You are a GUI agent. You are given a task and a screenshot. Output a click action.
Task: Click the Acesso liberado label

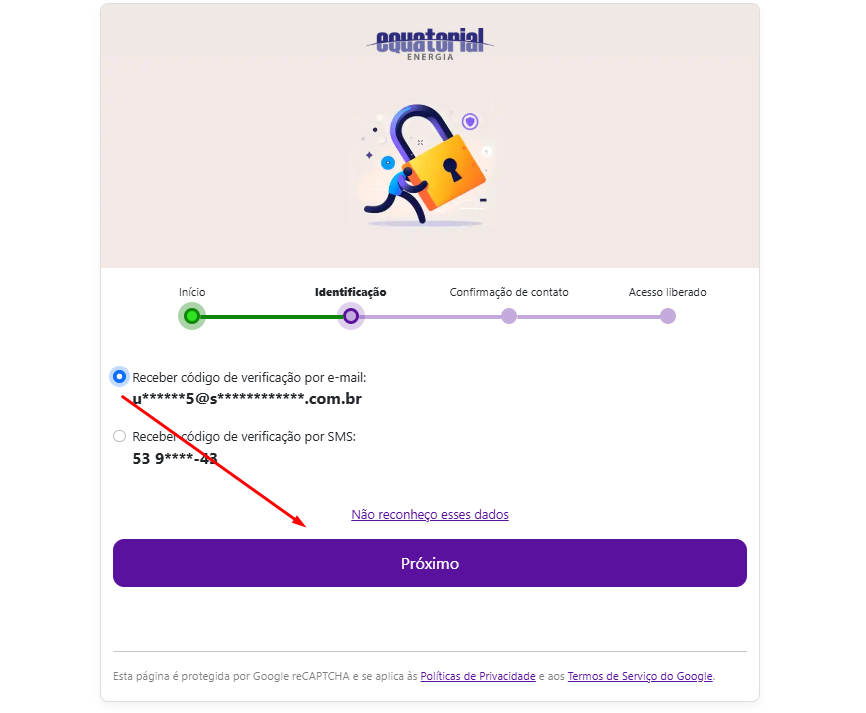pyautogui.click(x=668, y=292)
